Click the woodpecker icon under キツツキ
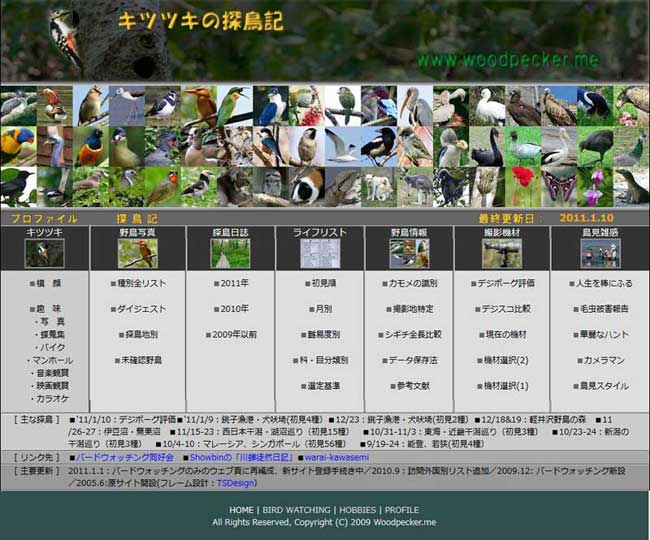Screen dimensions: 650x540 click(x=44, y=253)
